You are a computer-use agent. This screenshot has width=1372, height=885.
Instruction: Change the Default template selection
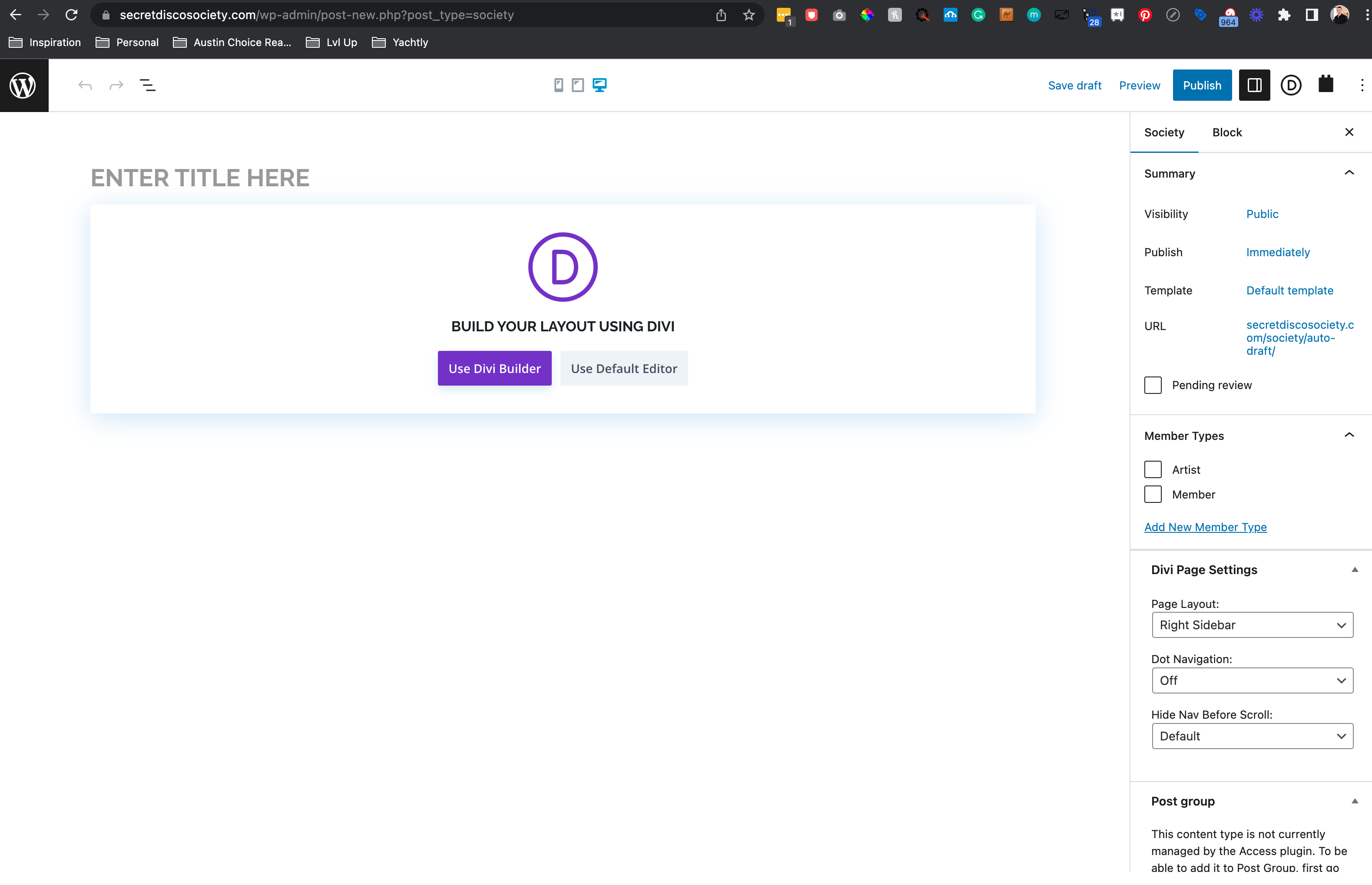point(1290,290)
